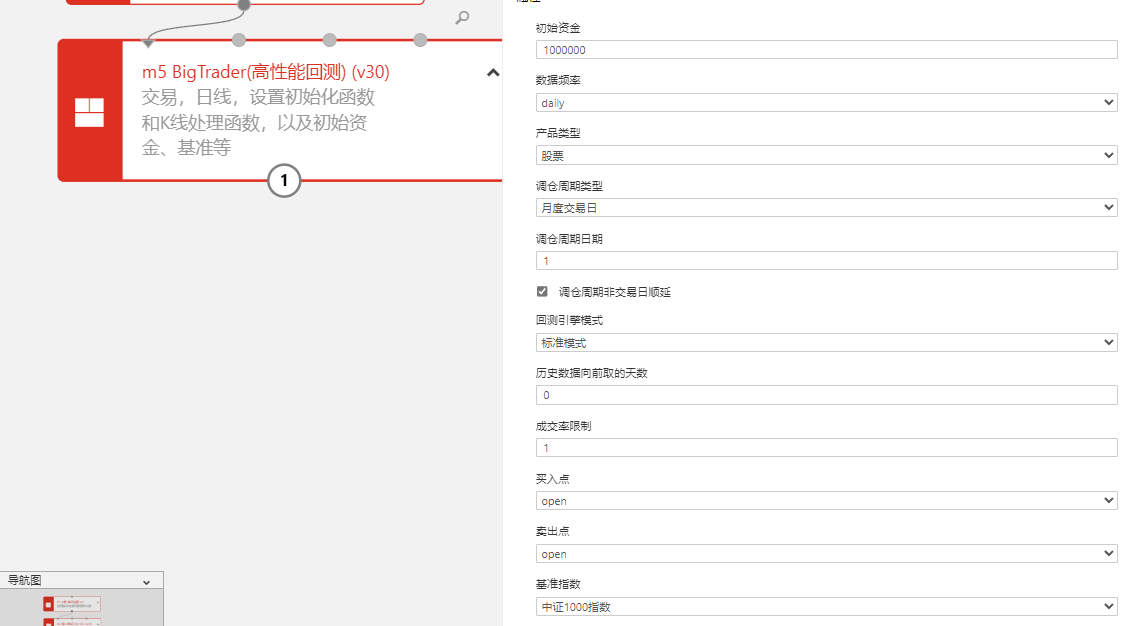Image resolution: width=1148 pixels, height=626 pixels.
Task: Open the 基准指数 dropdown
Action: [826, 606]
